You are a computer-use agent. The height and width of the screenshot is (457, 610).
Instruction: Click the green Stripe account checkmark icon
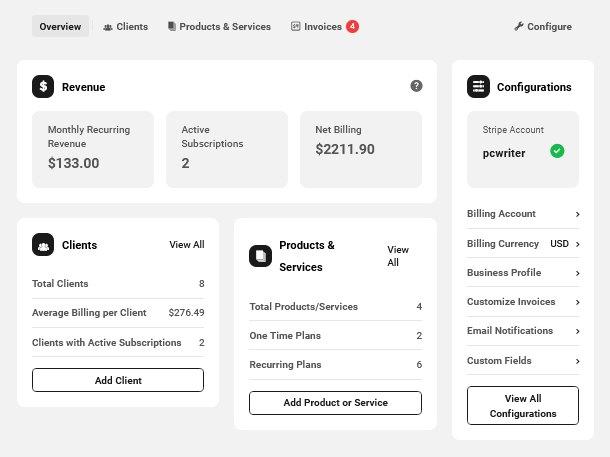[x=557, y=151]
